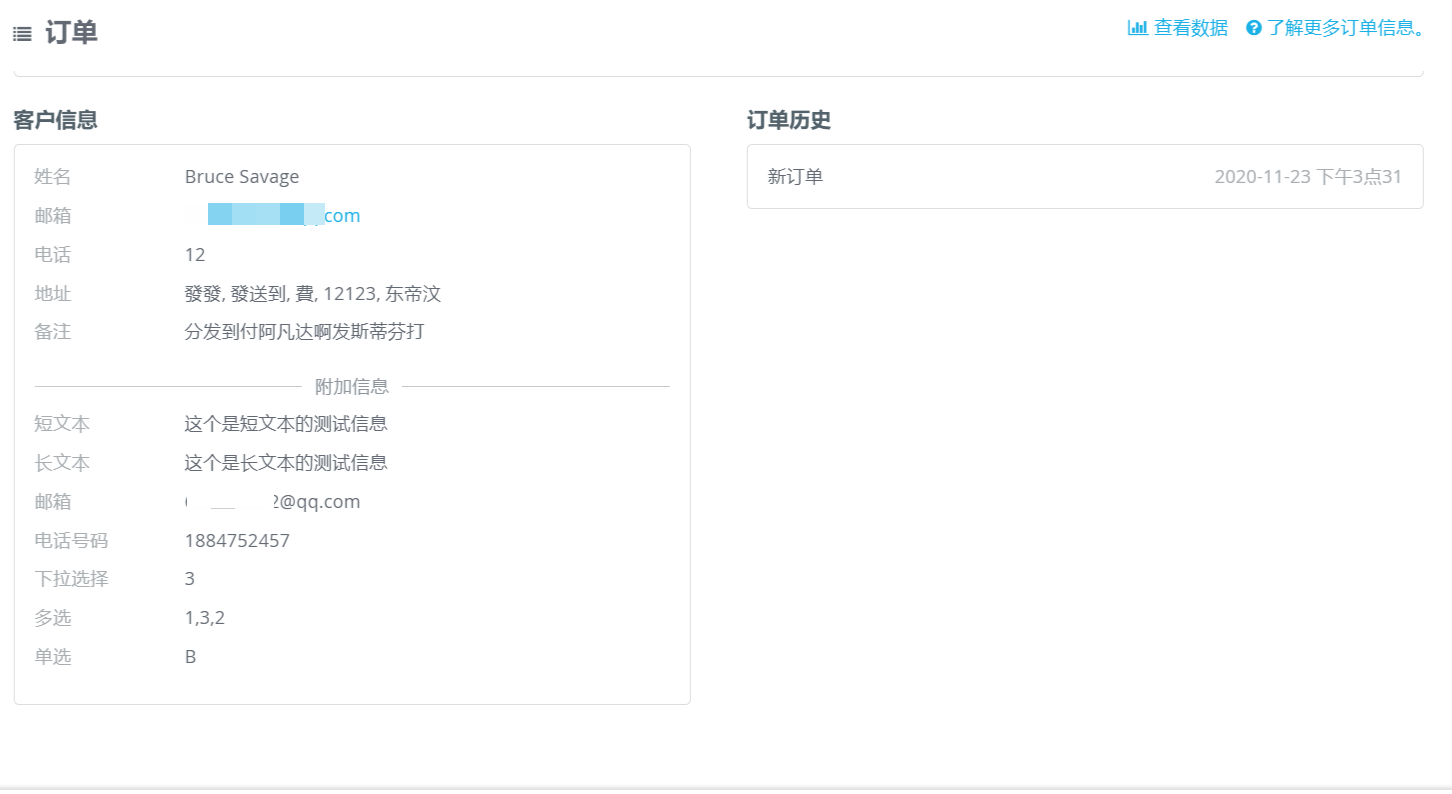
Task: Click phone number 1884752457
Action: (237, 541)
